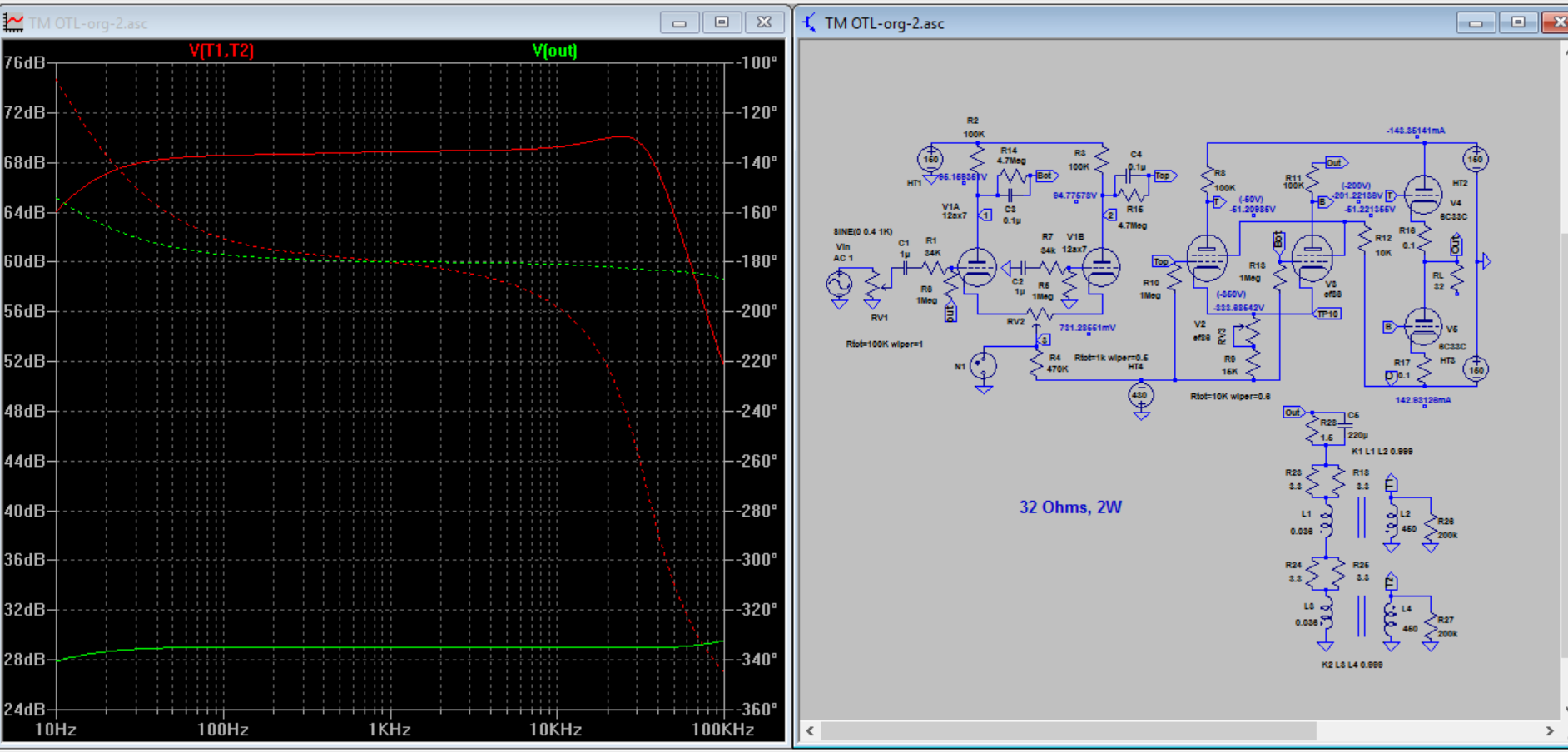Click the 'Rtot=1k wiper=0.5' text
Viewport: 1568px width, 752px height.
tap(1111, 358)
